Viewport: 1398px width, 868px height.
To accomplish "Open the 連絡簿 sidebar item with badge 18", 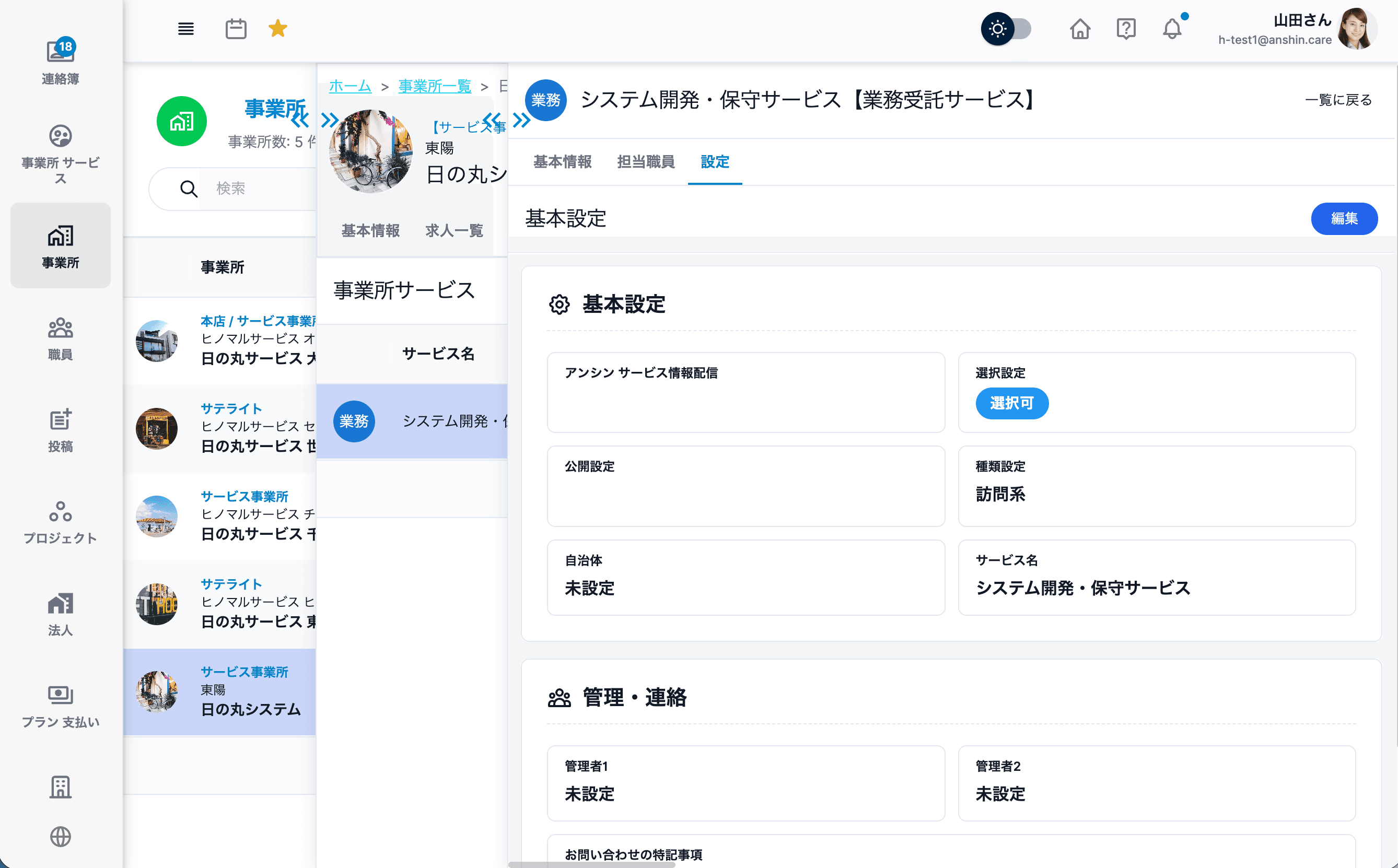I will click(x=60, y=62).
